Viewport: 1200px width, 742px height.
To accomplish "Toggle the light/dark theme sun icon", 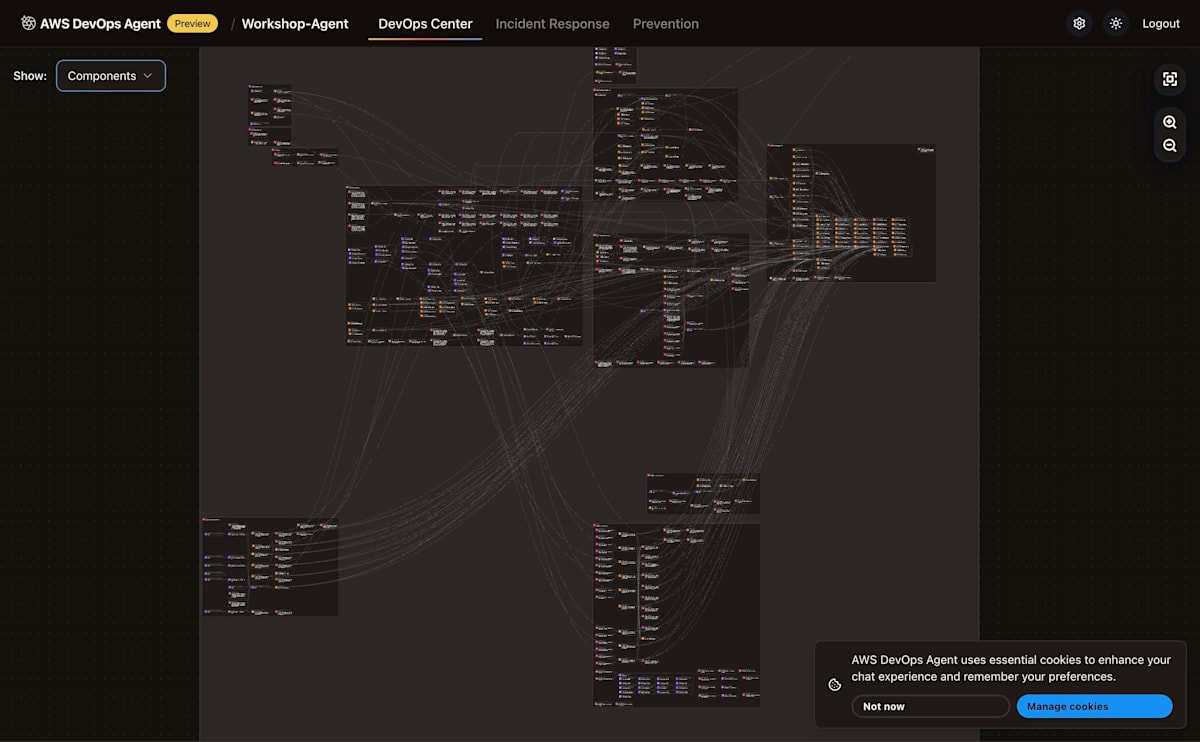I will pos(1116,23).
